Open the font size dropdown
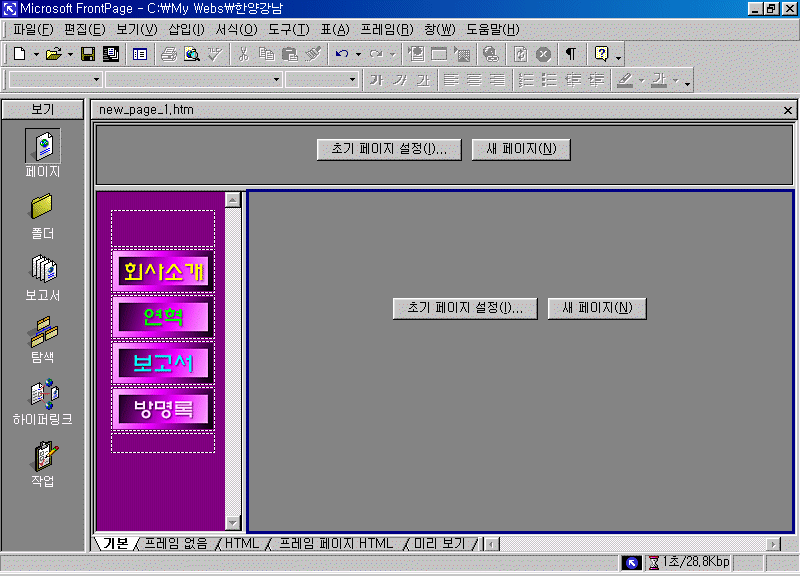 [x=352, y=80]
